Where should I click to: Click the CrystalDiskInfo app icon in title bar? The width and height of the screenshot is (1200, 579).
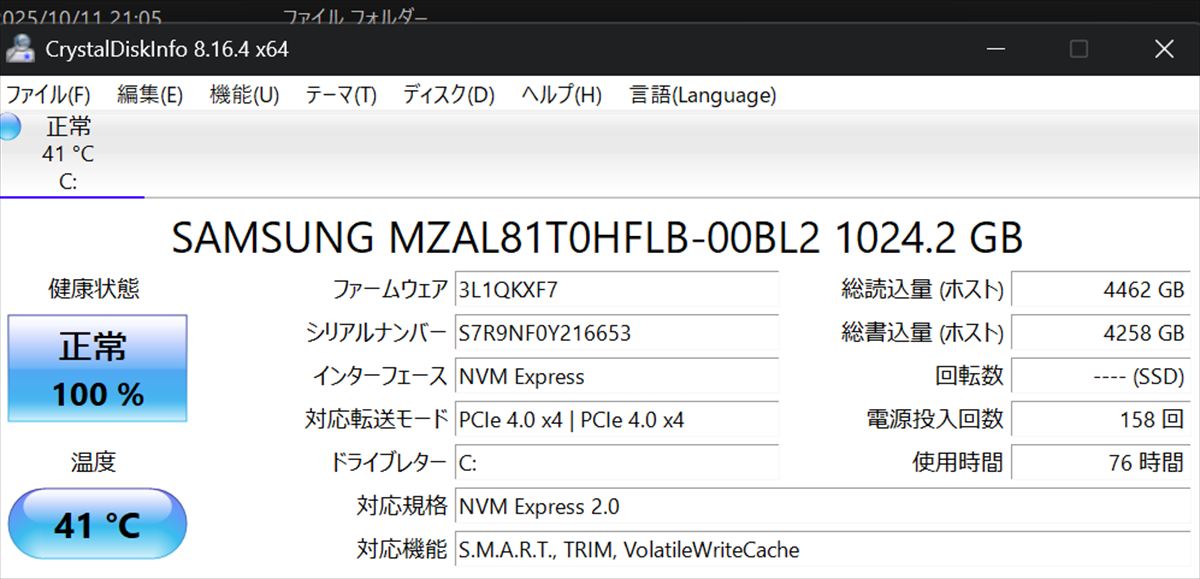(19, 48)
